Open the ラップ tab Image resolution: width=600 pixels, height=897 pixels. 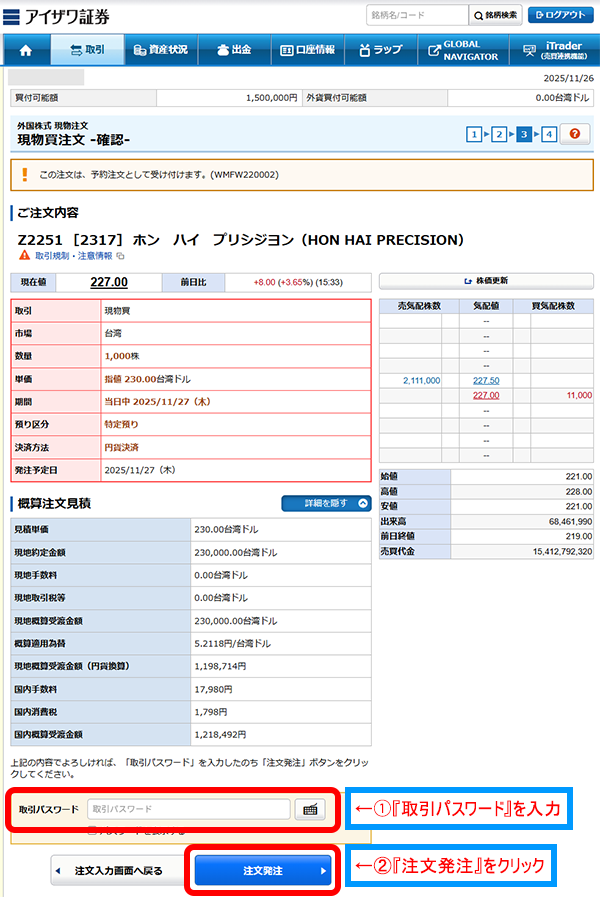click(381, 50)
